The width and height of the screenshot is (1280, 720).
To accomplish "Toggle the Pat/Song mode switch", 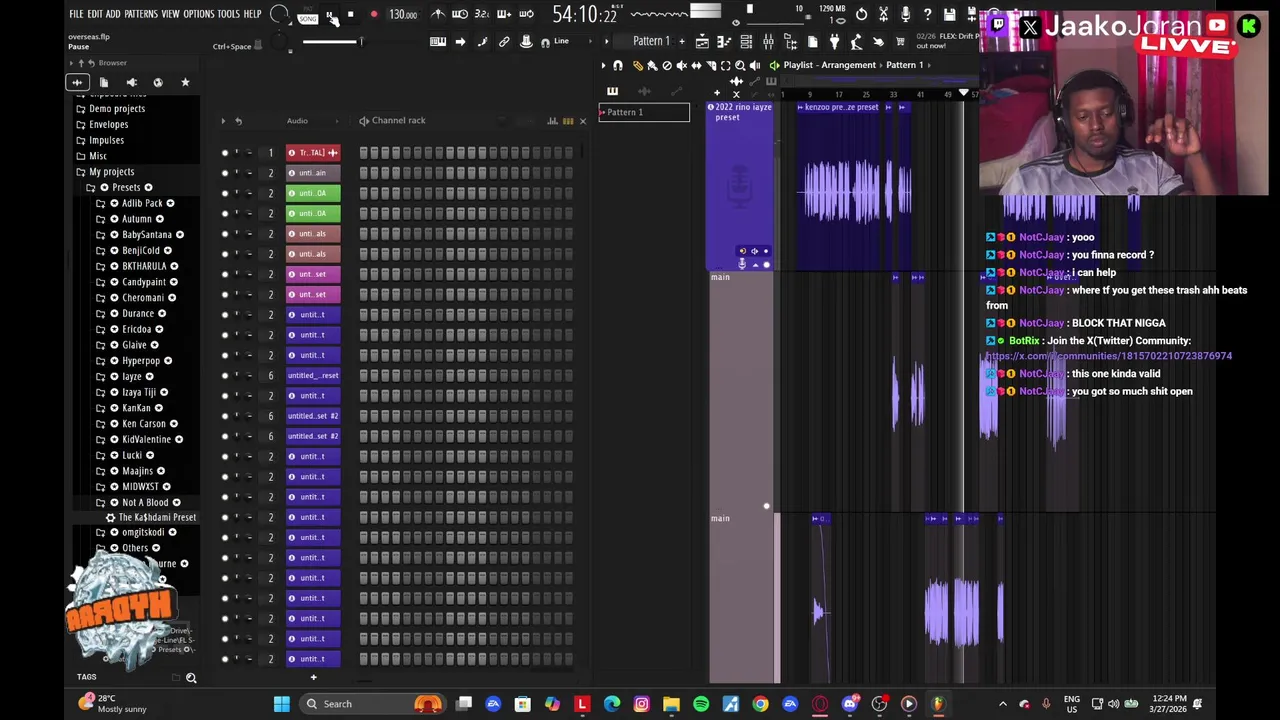I will point(308,15).
